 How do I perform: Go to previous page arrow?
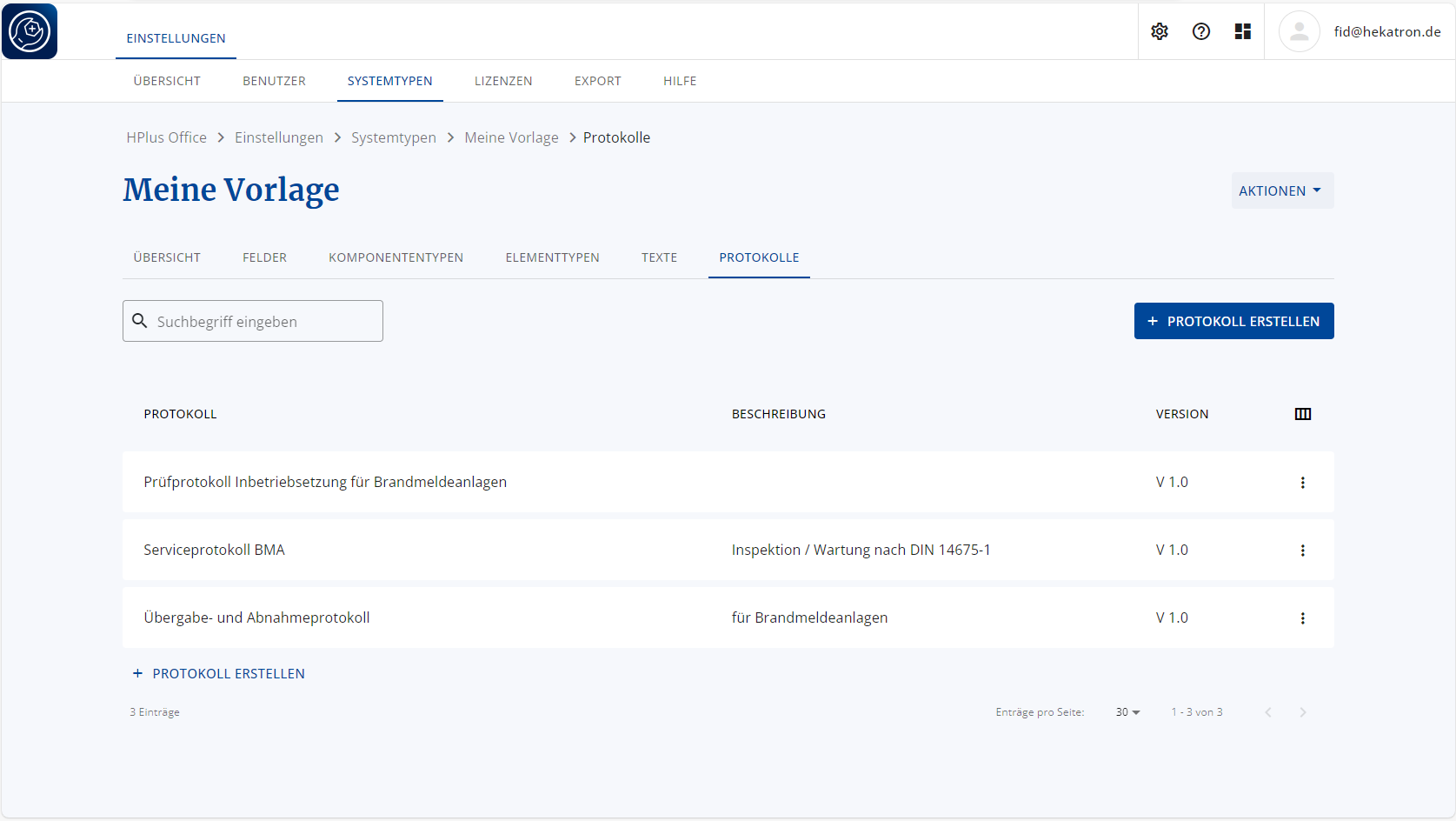1268,712
